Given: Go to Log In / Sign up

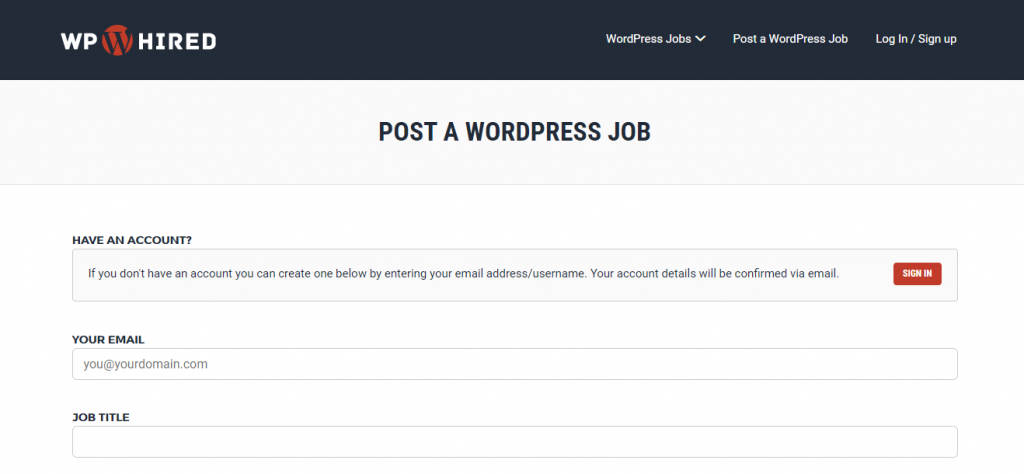Looking at the screenshot, I should [916, 39].
